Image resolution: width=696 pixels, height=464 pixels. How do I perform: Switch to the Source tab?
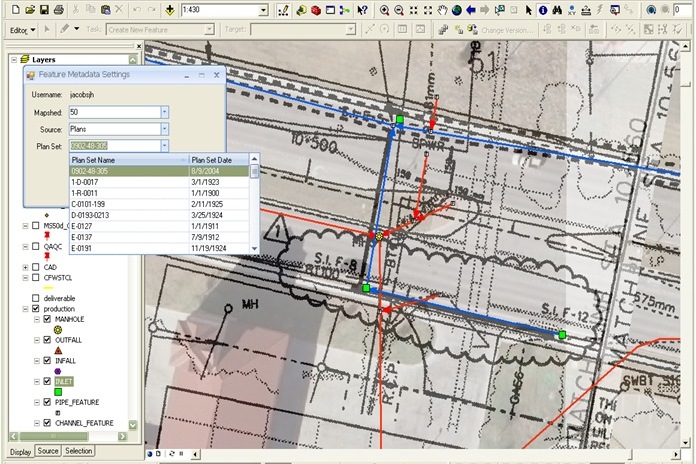(x=47, y=451)
